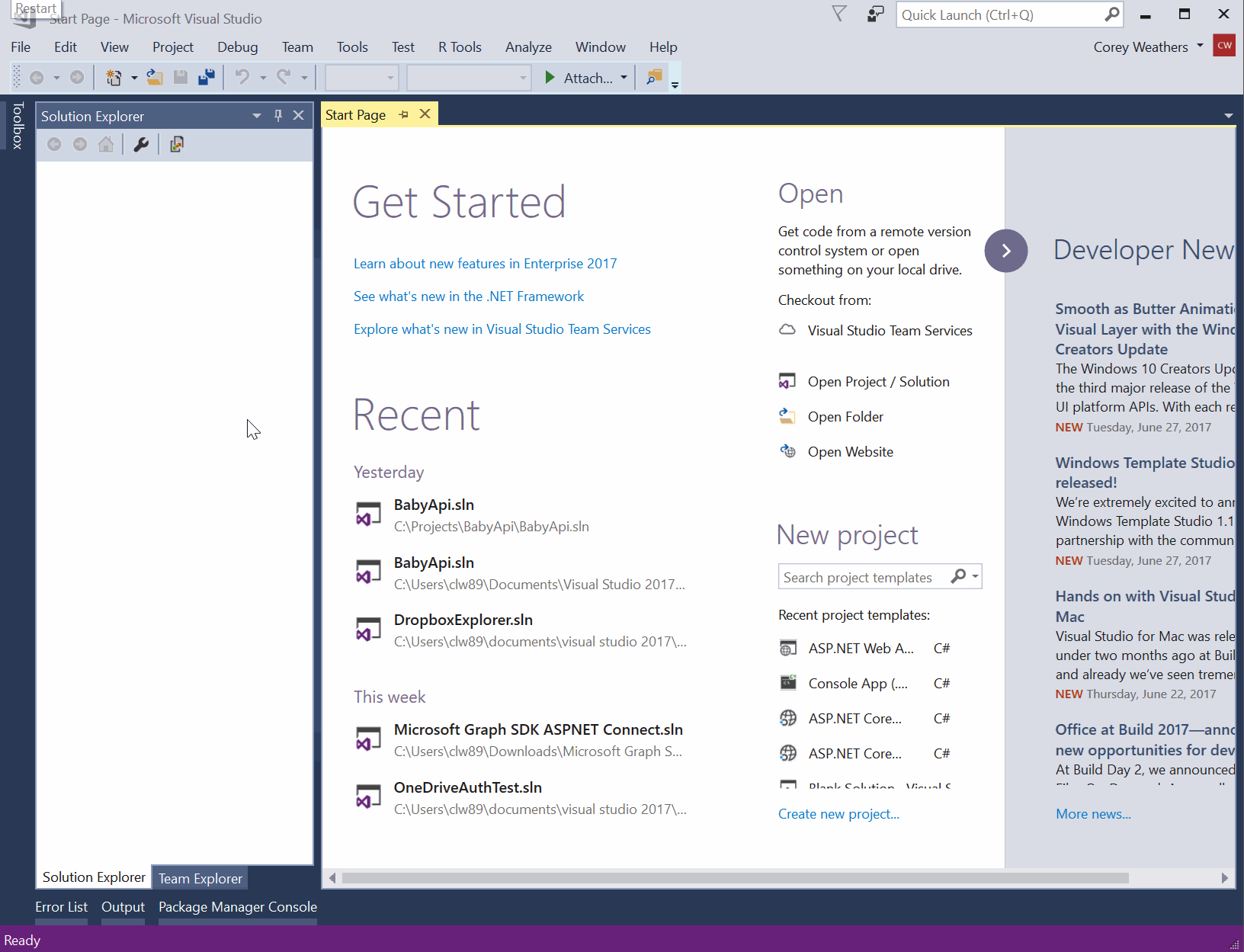Checkout from Visual Studio Team Services
The width and height of the screenshot is (1244, 952).
coord(875,331)
